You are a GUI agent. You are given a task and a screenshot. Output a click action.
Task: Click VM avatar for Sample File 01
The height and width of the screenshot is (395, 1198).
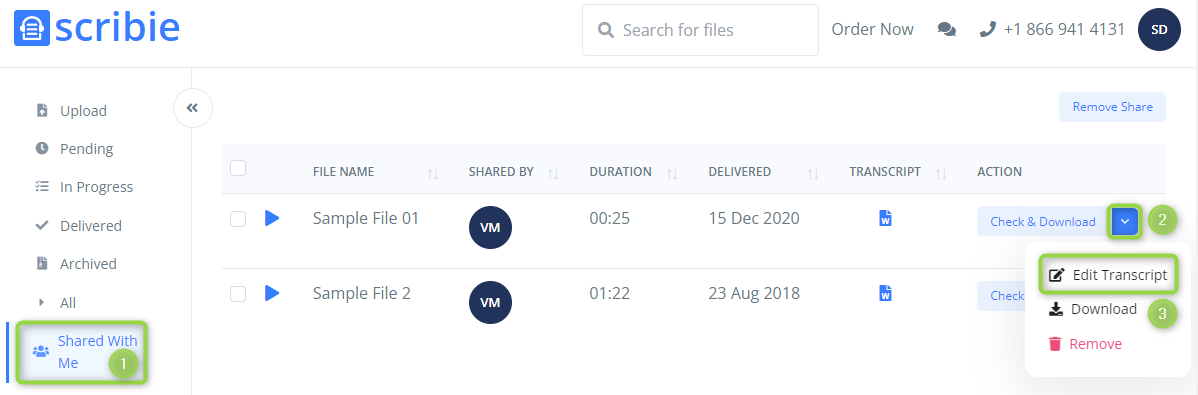click(490, 228)
